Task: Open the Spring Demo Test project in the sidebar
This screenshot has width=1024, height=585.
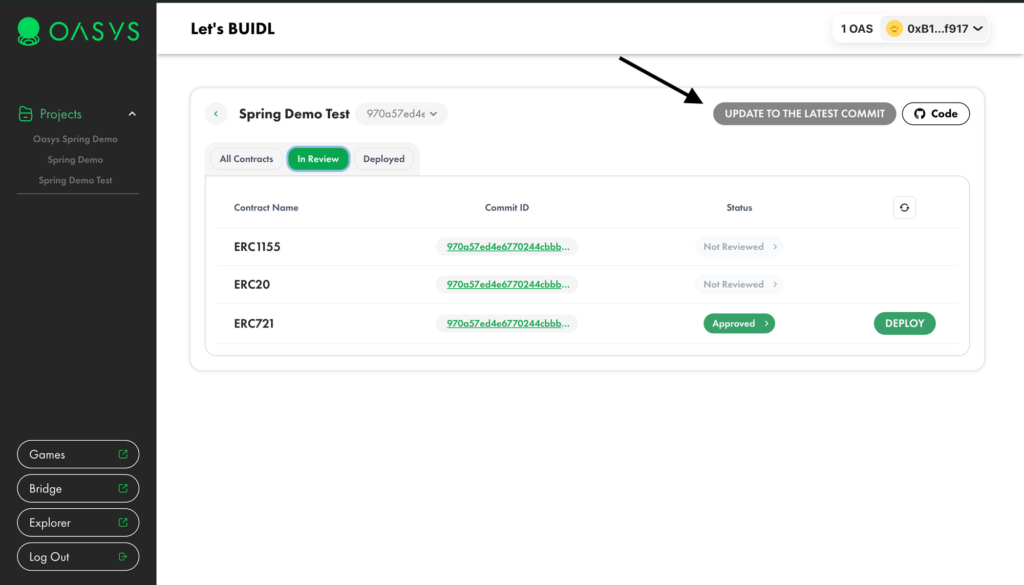Action: [75, 180]
